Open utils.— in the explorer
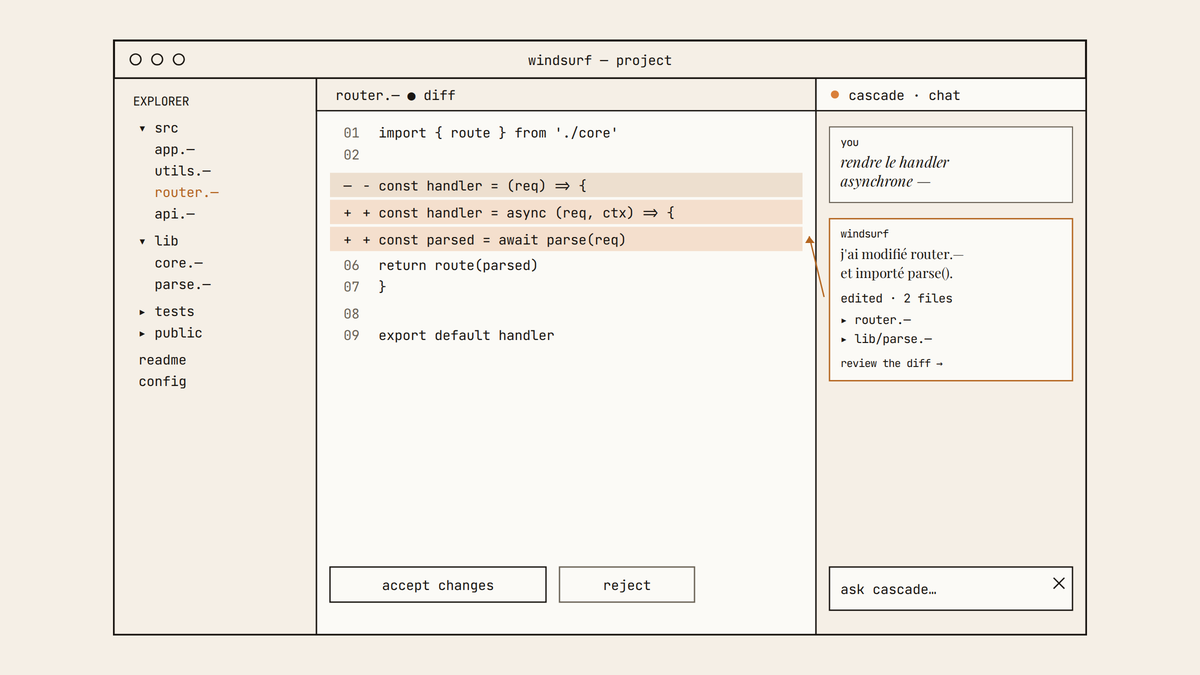This screenshot has width=1200, height=675. point(183,171)
